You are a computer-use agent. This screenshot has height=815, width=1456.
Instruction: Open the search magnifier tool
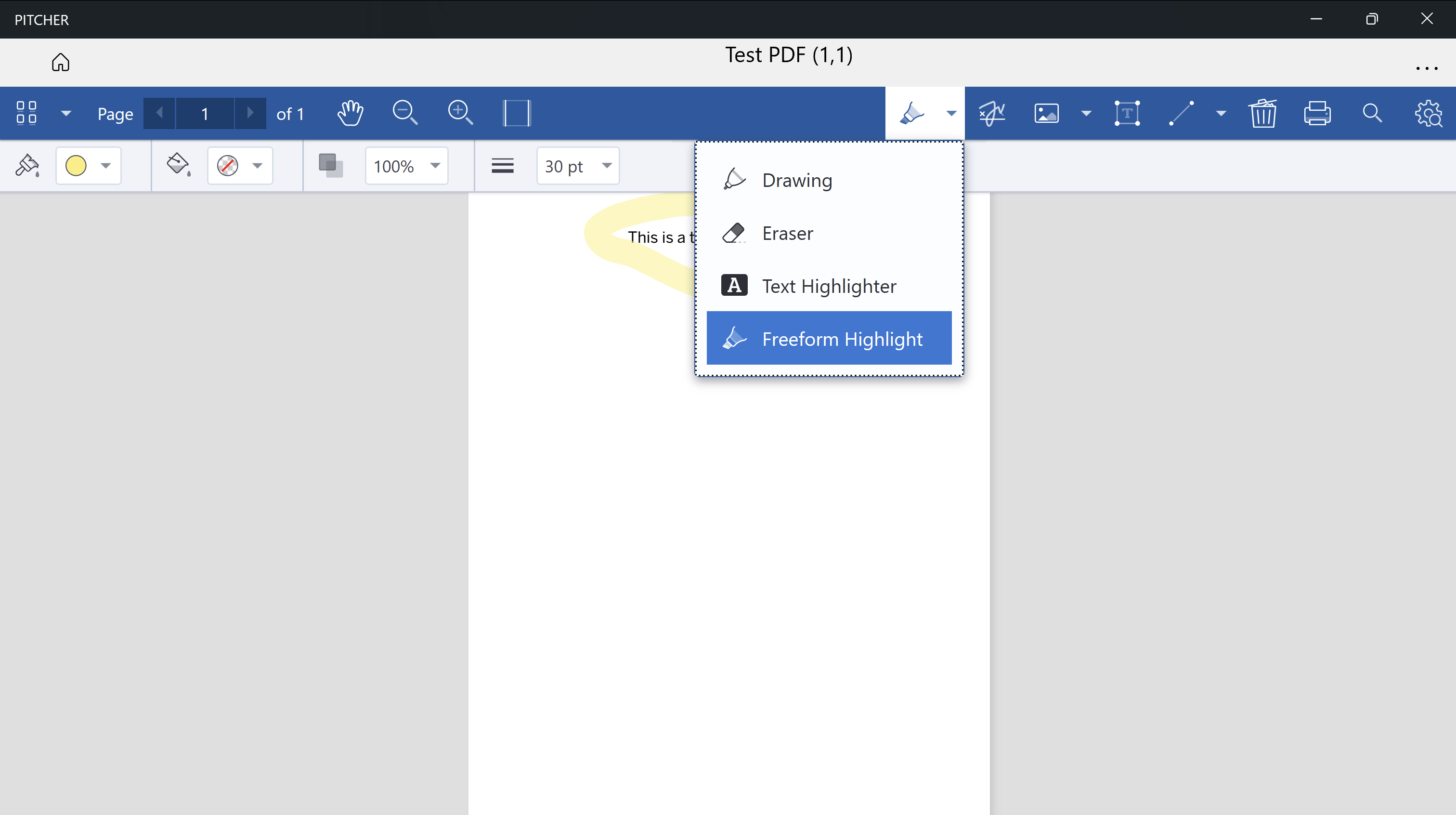1372,113
